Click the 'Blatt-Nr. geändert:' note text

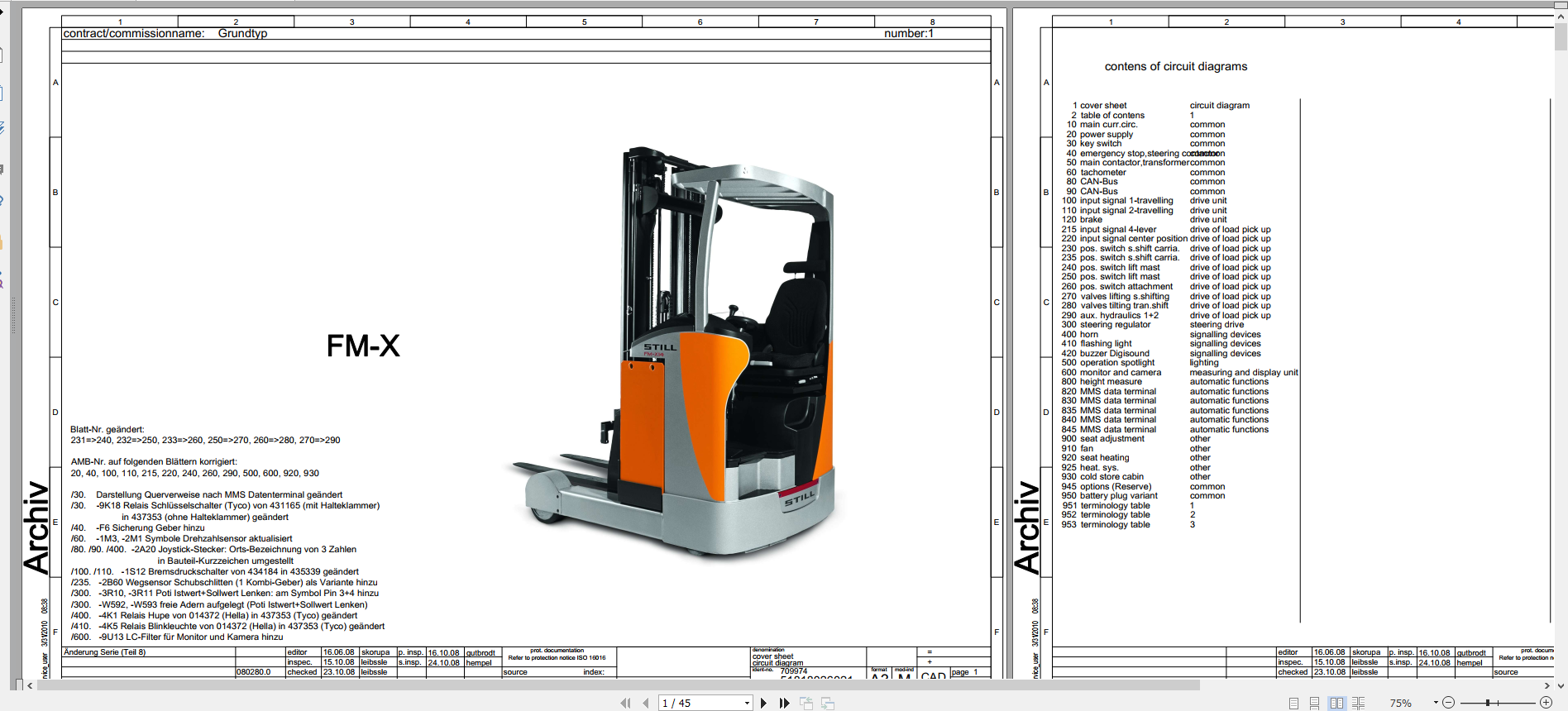108,430
